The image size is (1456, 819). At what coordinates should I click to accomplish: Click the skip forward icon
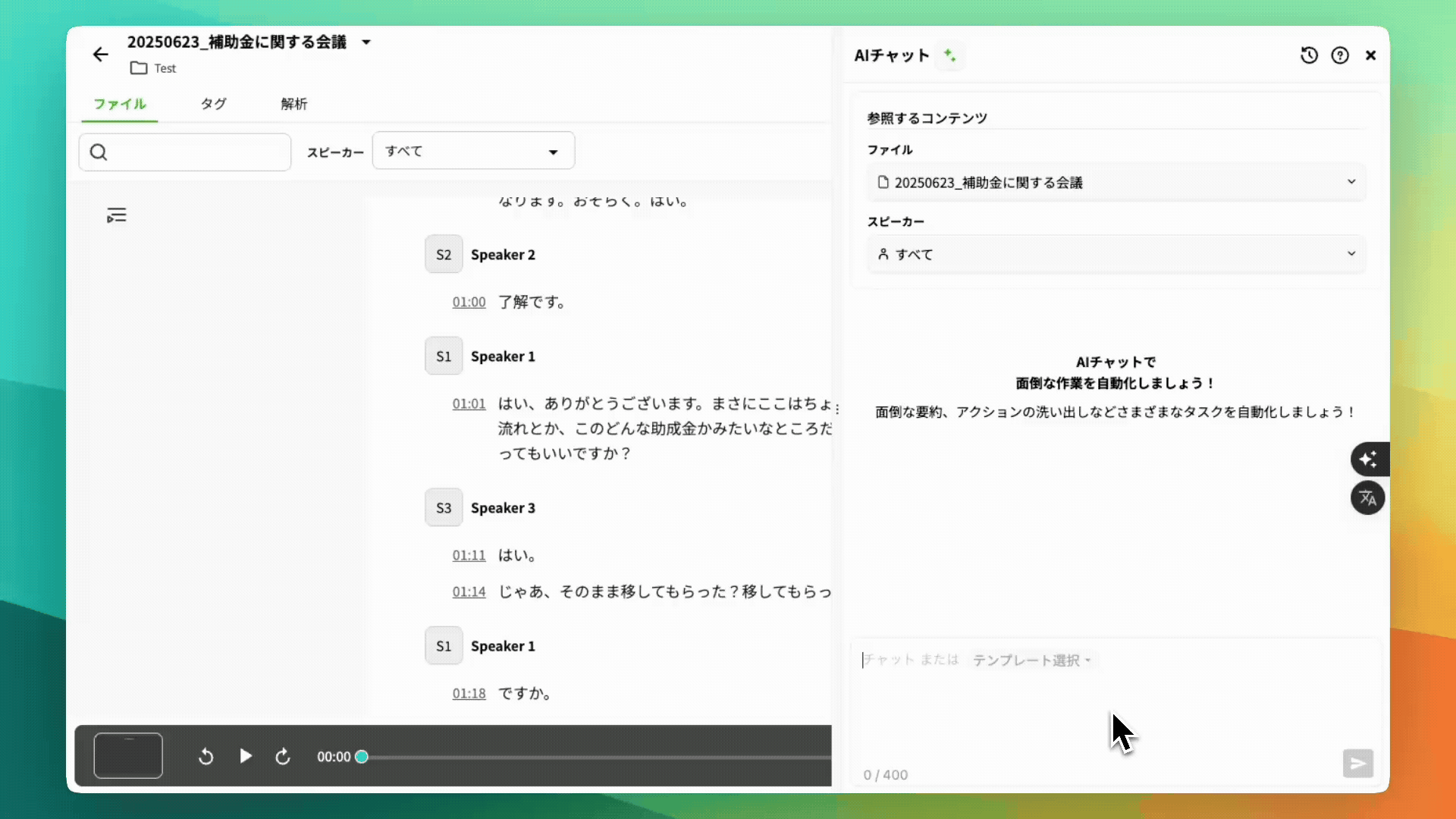(283, 756)
